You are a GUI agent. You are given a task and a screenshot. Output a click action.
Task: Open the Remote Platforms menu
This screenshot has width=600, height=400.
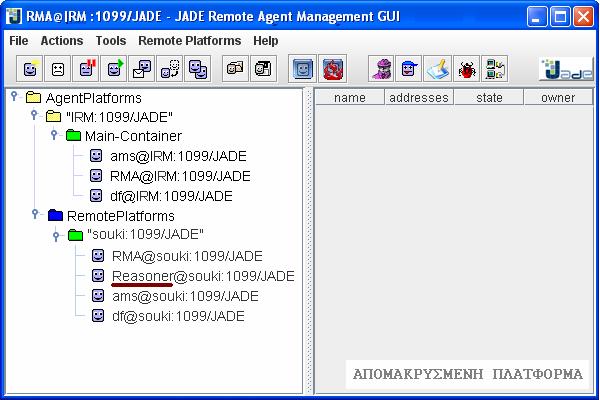[190, 41]
